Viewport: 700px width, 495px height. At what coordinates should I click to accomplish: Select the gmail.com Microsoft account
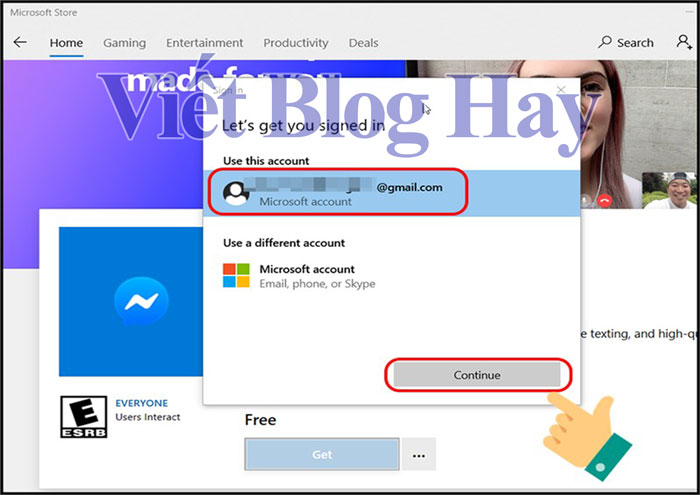392,193
